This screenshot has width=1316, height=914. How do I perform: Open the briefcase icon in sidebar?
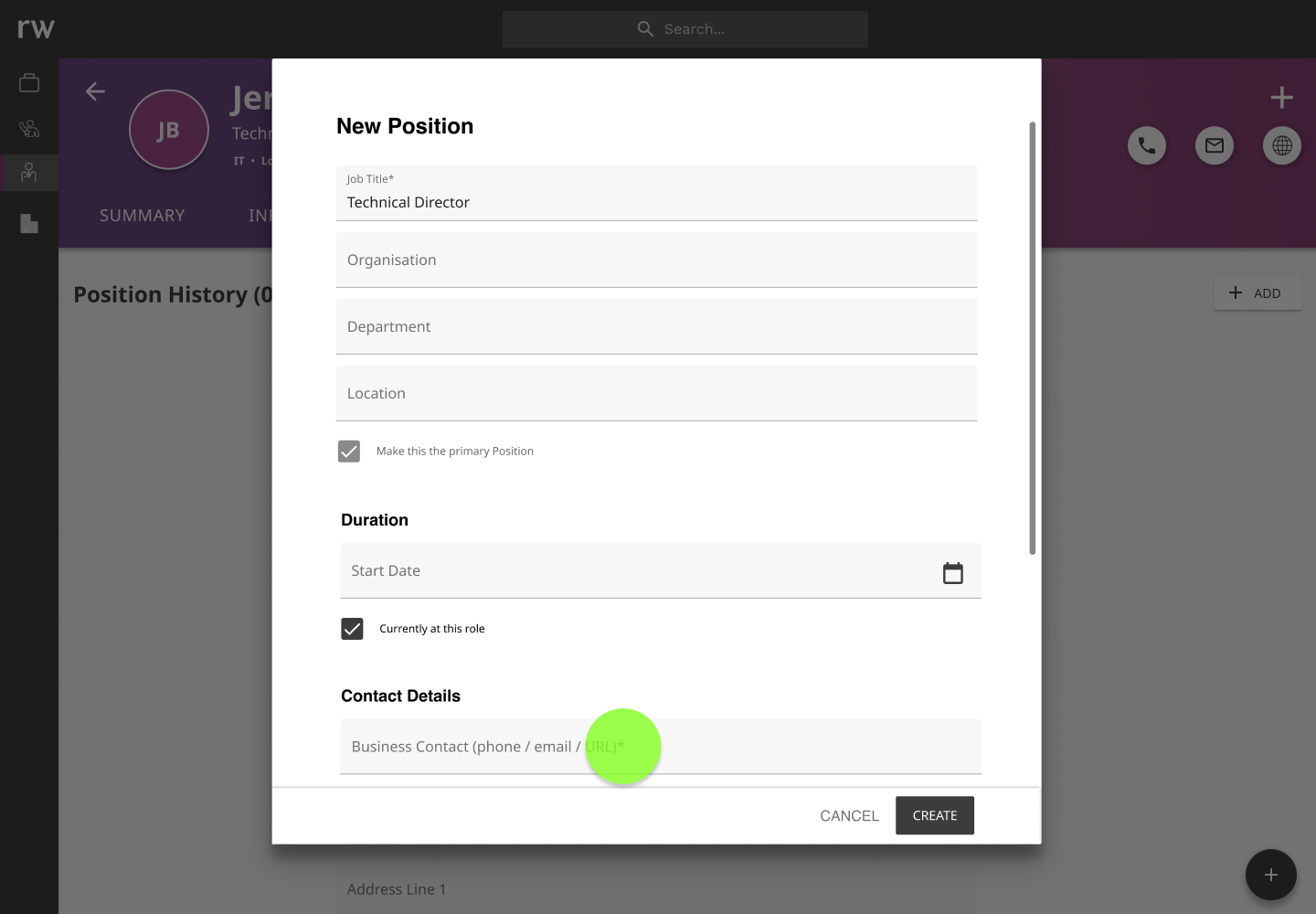tap(29, 83)
